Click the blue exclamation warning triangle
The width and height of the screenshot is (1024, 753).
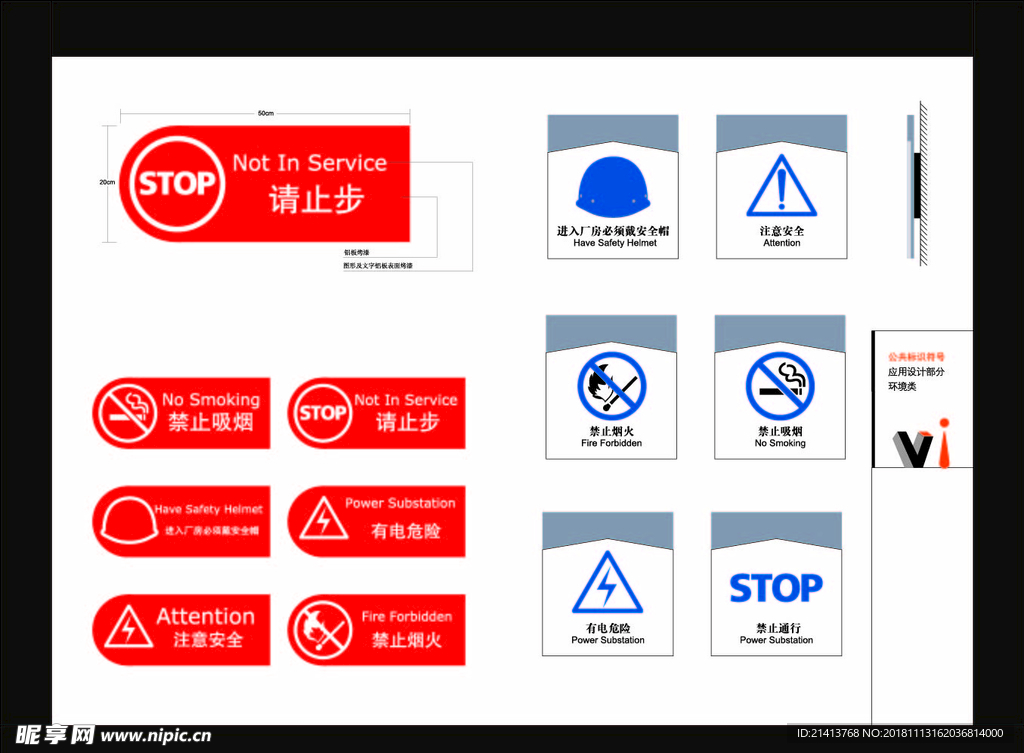[x=781, y=187]
